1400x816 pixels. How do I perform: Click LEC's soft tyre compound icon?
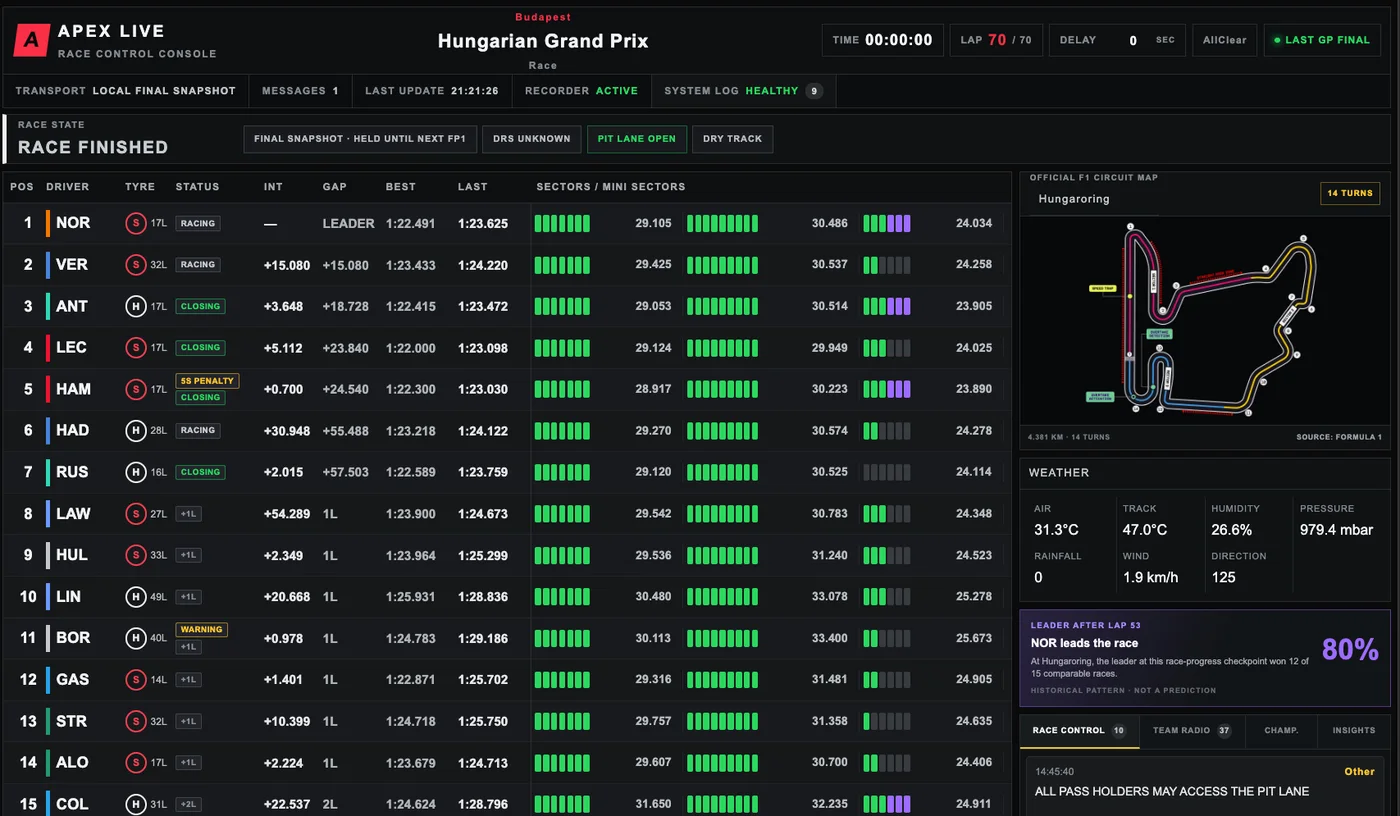tap(135, 348)
